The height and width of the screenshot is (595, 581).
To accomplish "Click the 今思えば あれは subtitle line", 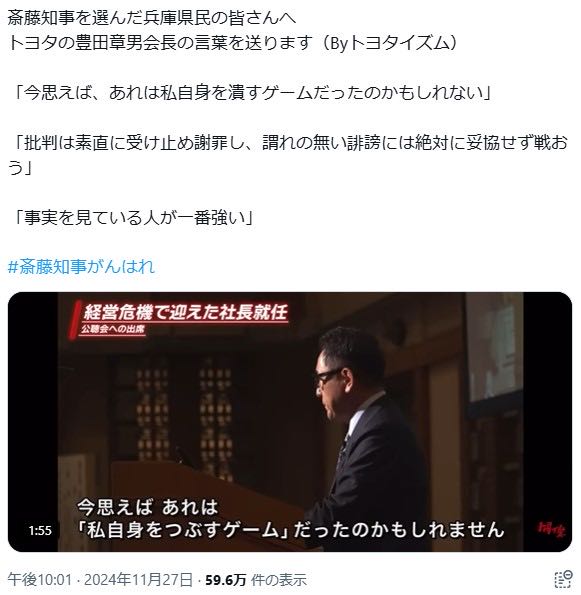I will 148,507.
